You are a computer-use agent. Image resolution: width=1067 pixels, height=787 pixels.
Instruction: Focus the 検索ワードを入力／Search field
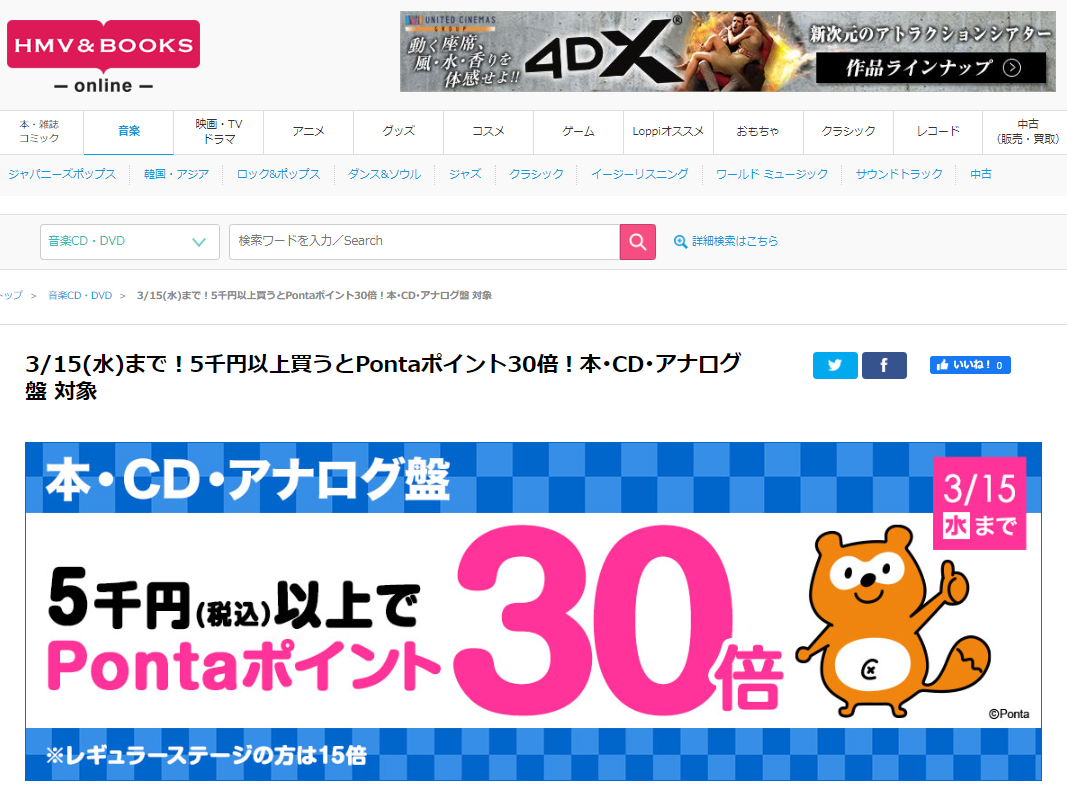425,241
